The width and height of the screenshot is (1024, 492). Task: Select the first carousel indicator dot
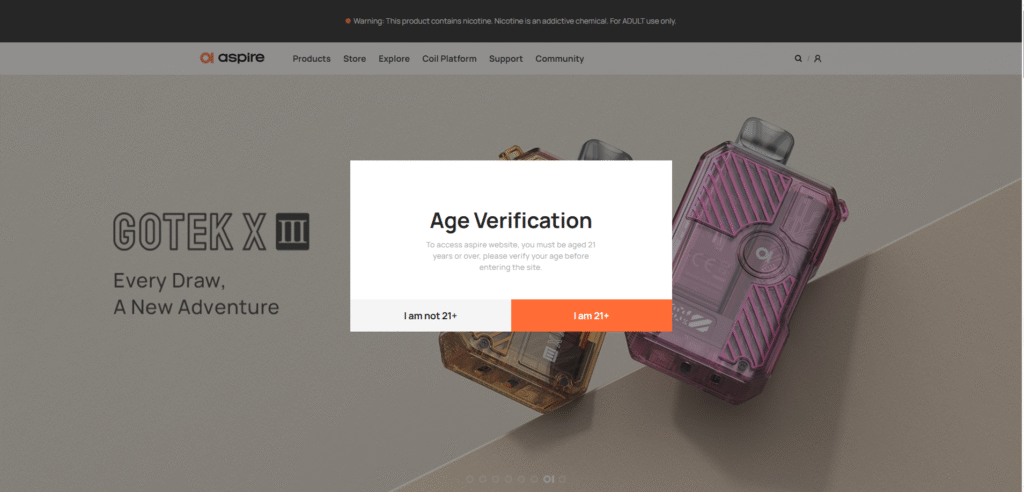(x=469, y=479)
